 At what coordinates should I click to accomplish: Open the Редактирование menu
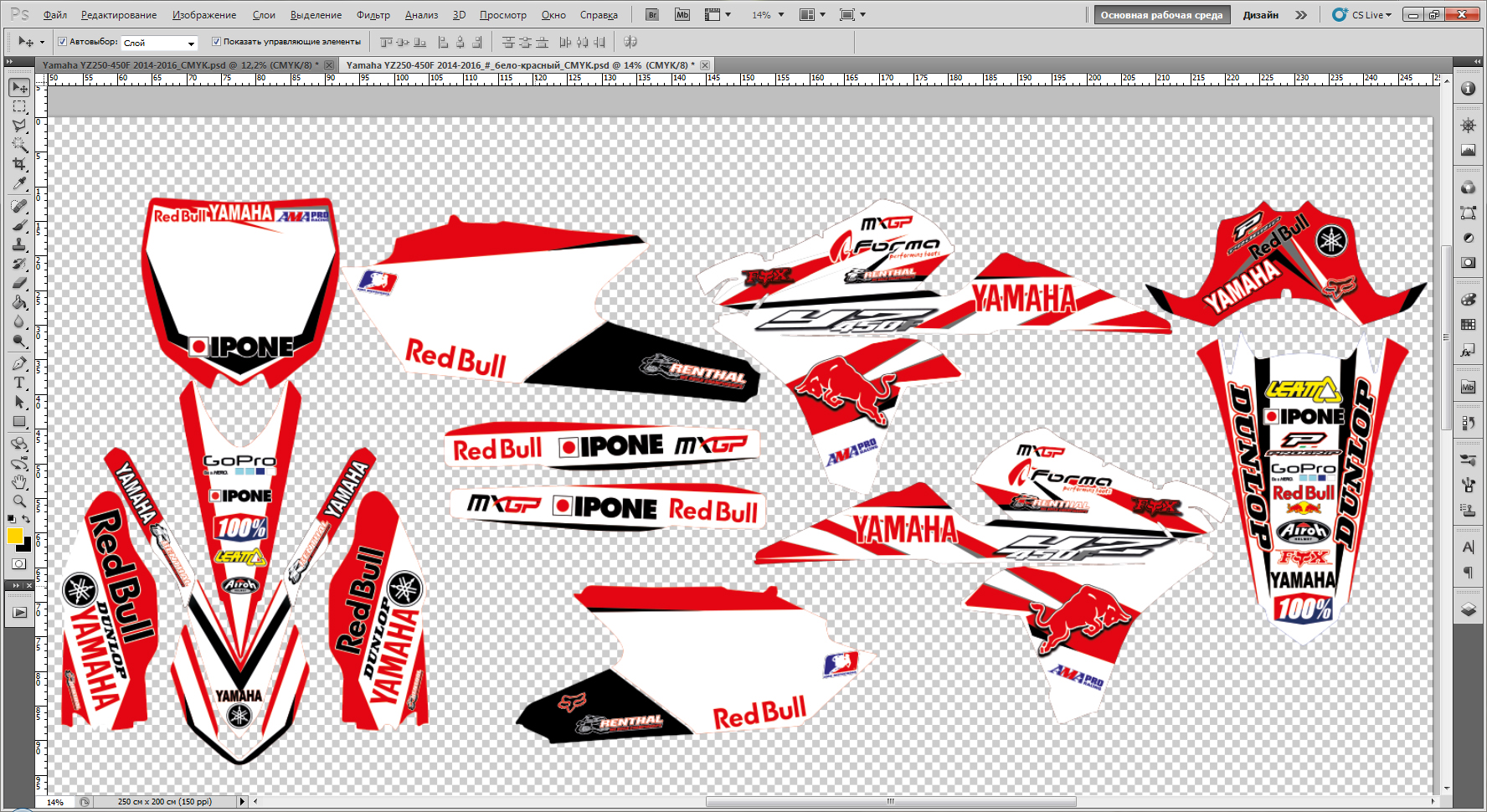119,15
